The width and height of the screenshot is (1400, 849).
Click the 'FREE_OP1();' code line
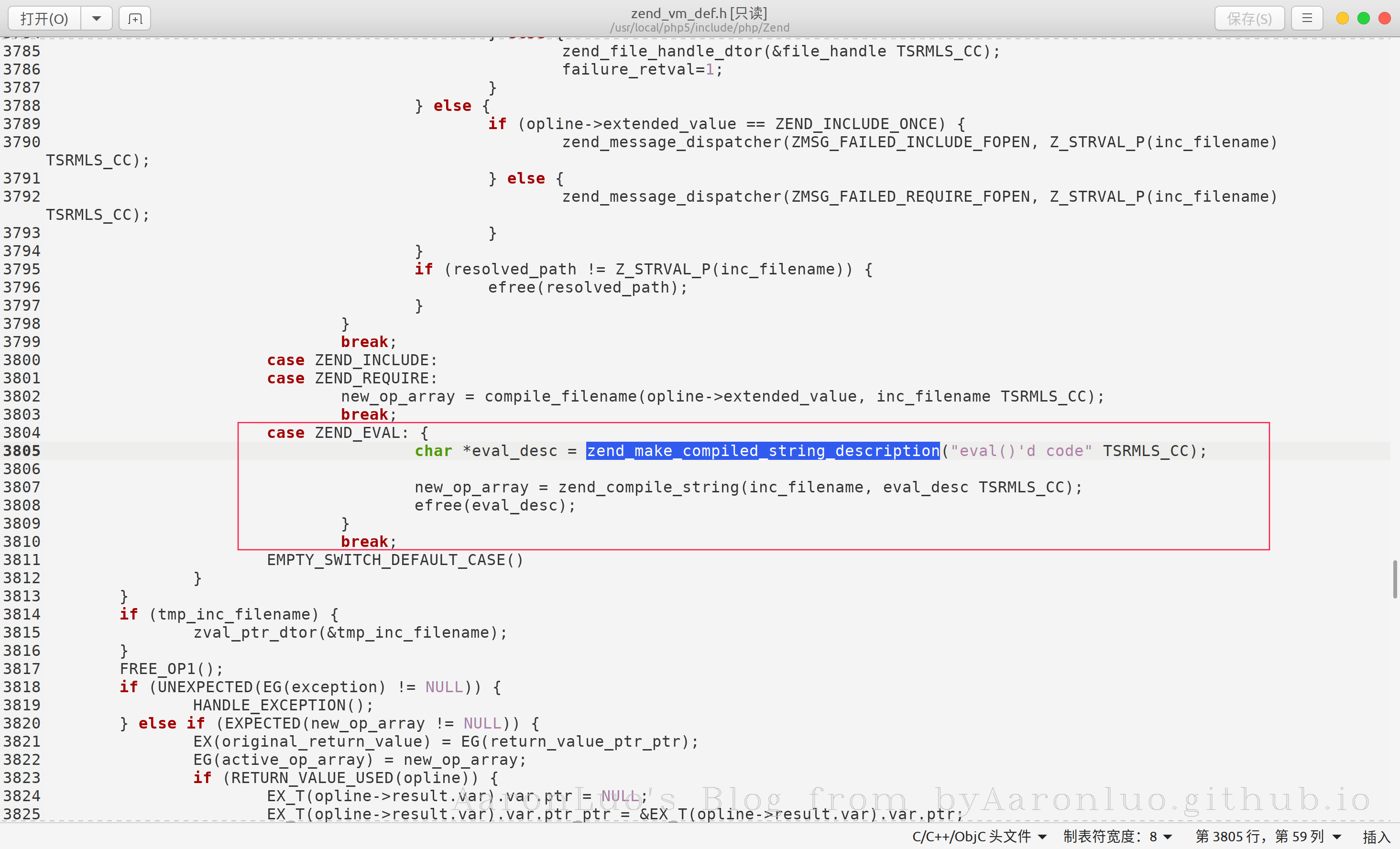(x=171, y=669)
